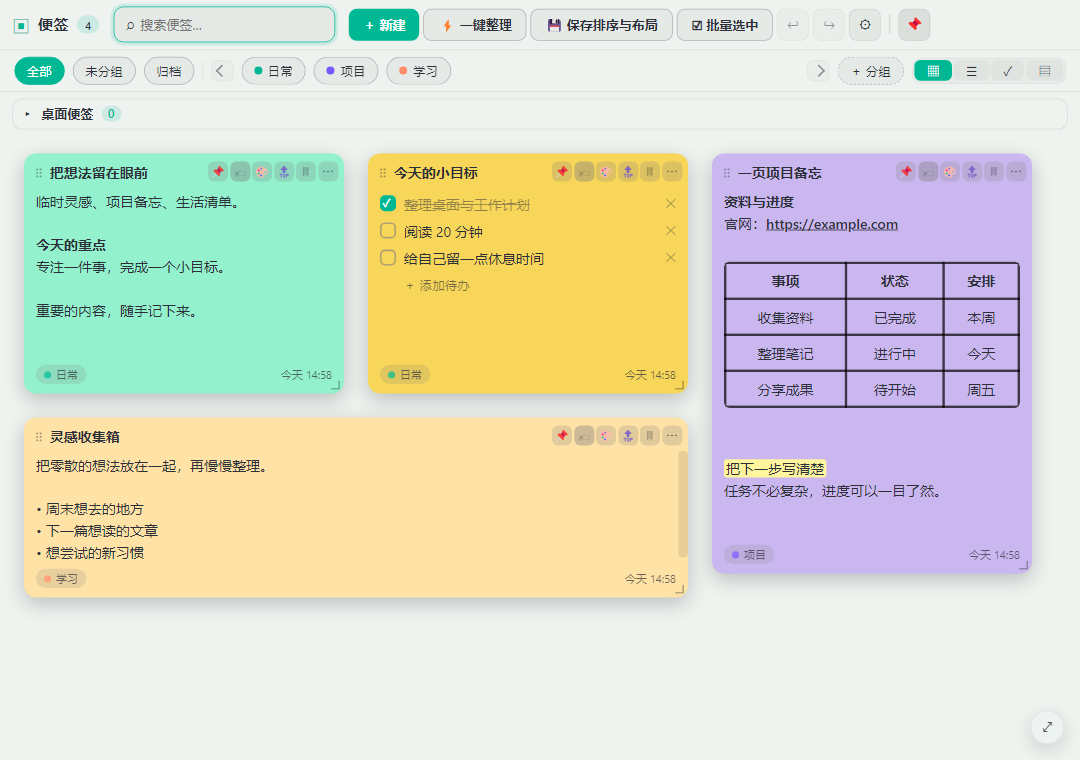Delete the 阅读 20 分钟 todo item
This screenshot has height=760, width=1080.
point(671,231)
